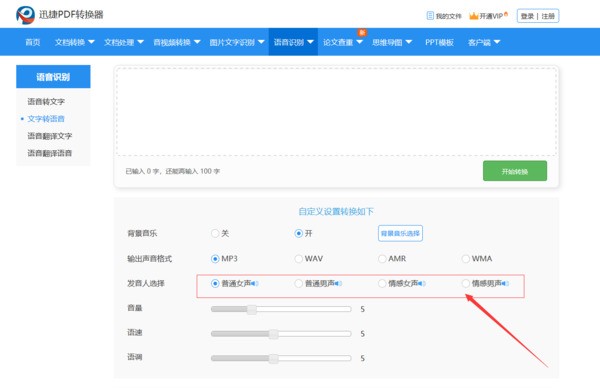600x388 pixels.
Task: Preview 普通男声 voice speaker icon
Action: pyautogui.click(x=338, y=284)
